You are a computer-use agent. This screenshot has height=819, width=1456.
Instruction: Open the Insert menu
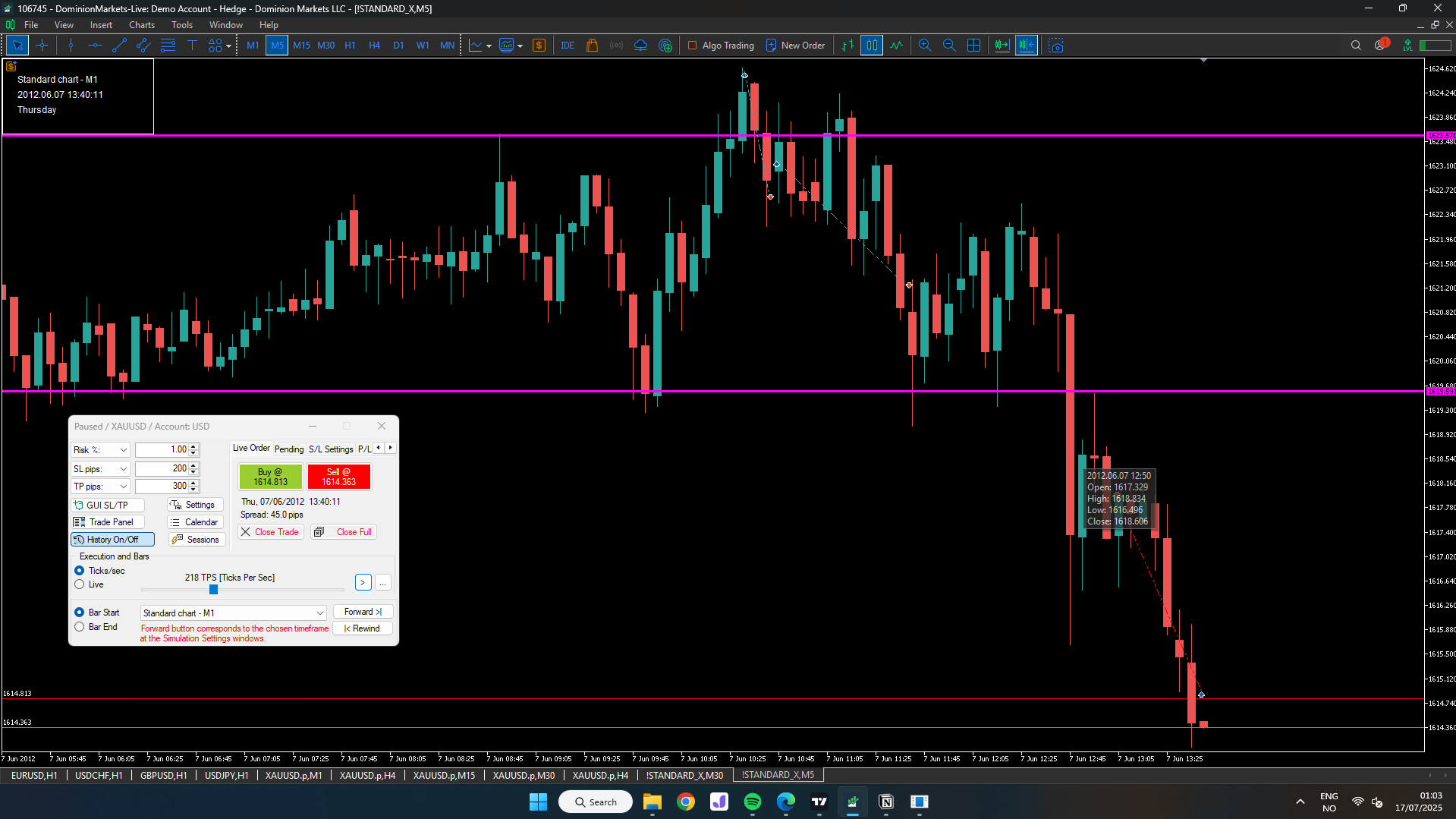click(x=101, y=25)
